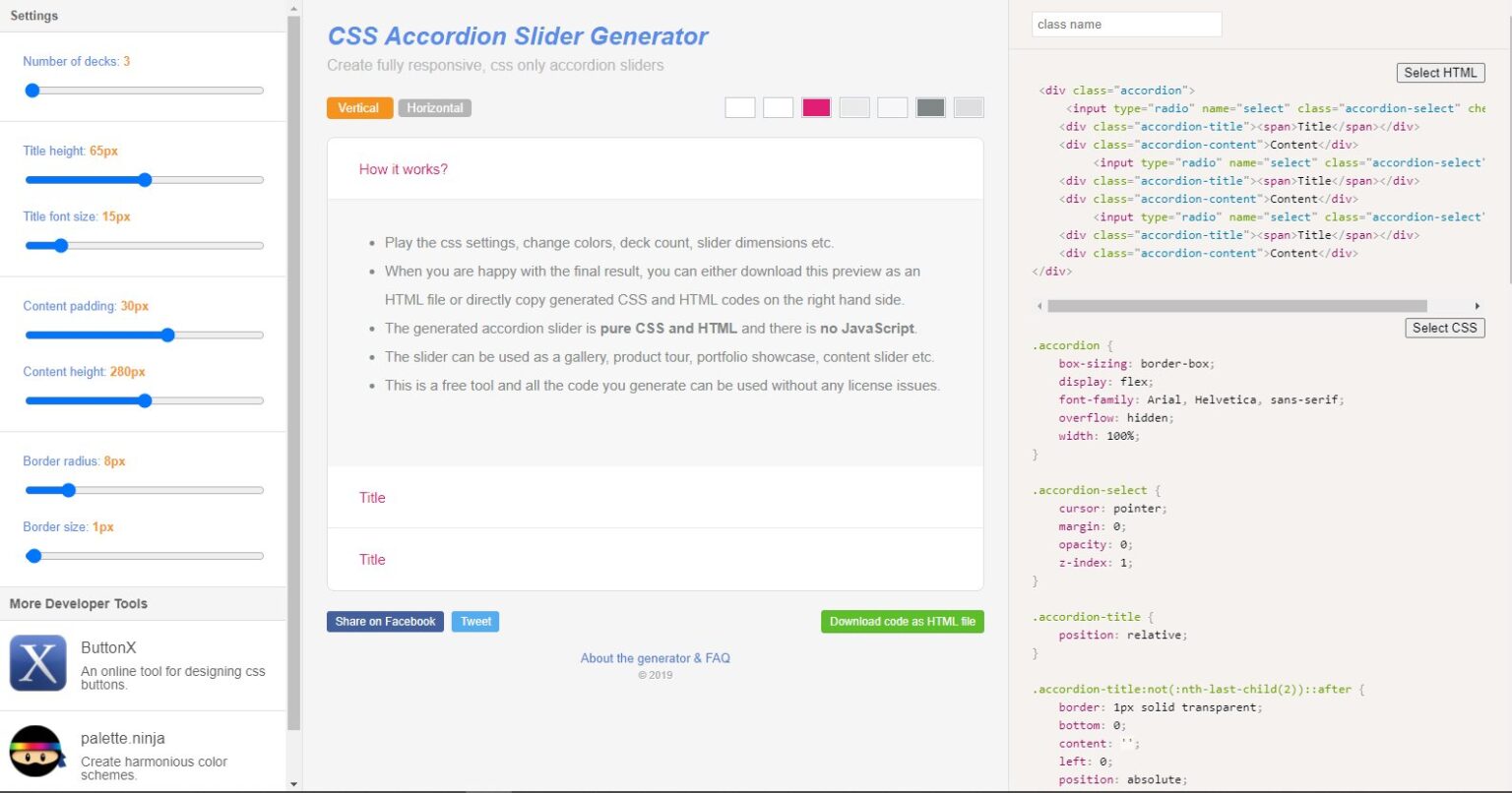
Task: Enable the Vertical accordion orientation
Action: pos(359,107)
